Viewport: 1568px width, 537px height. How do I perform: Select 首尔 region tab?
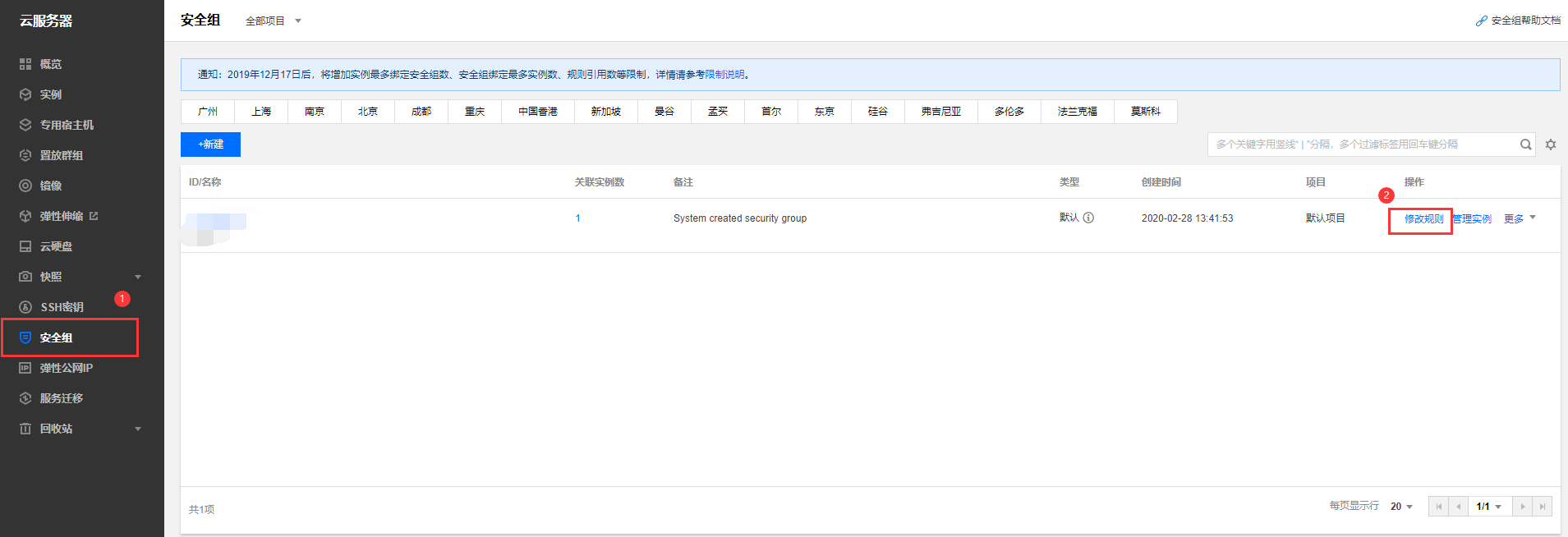[x=771, y=112]
